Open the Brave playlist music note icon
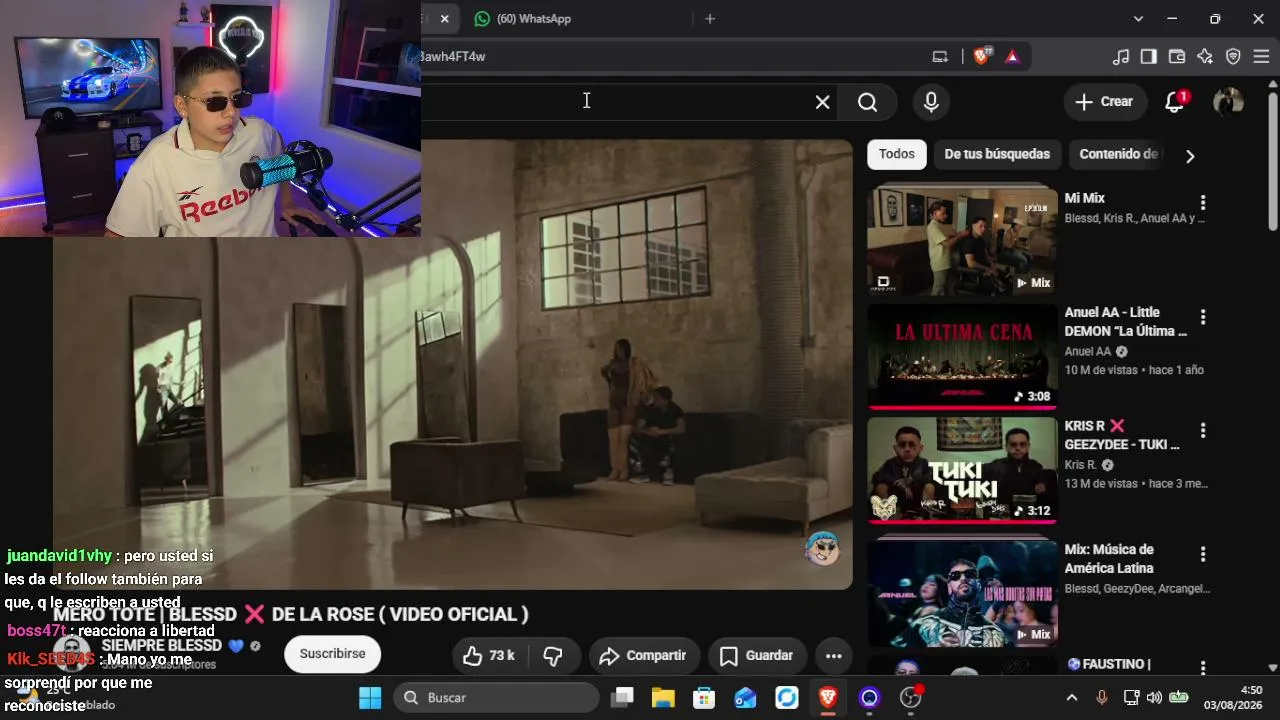1280x720 pixels. [1121, 56]
